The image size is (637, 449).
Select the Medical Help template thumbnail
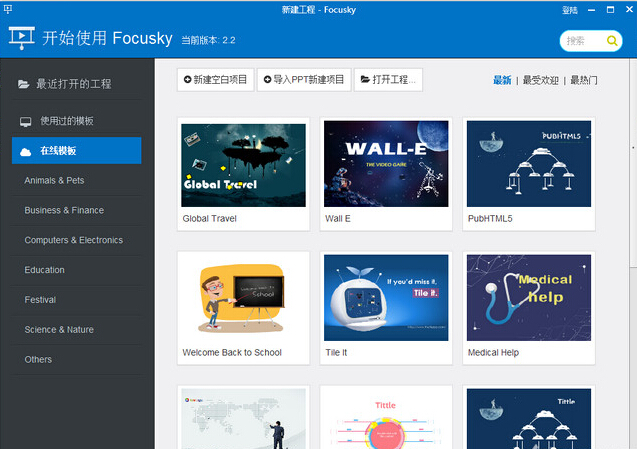pyautogui.click(x=528, y=297)
